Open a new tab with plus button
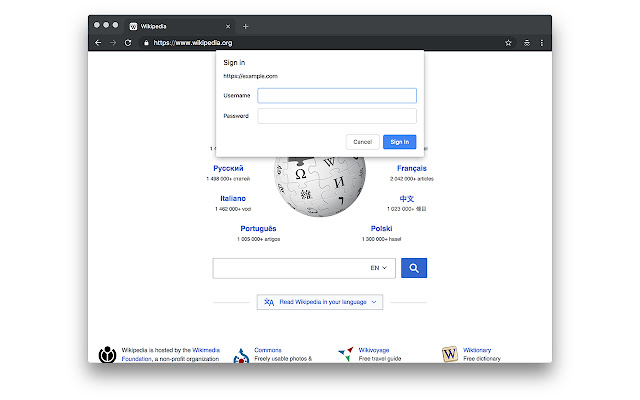The height and width of the screenshot is (400, 640). pyautogui.click(x=245, y=27)
